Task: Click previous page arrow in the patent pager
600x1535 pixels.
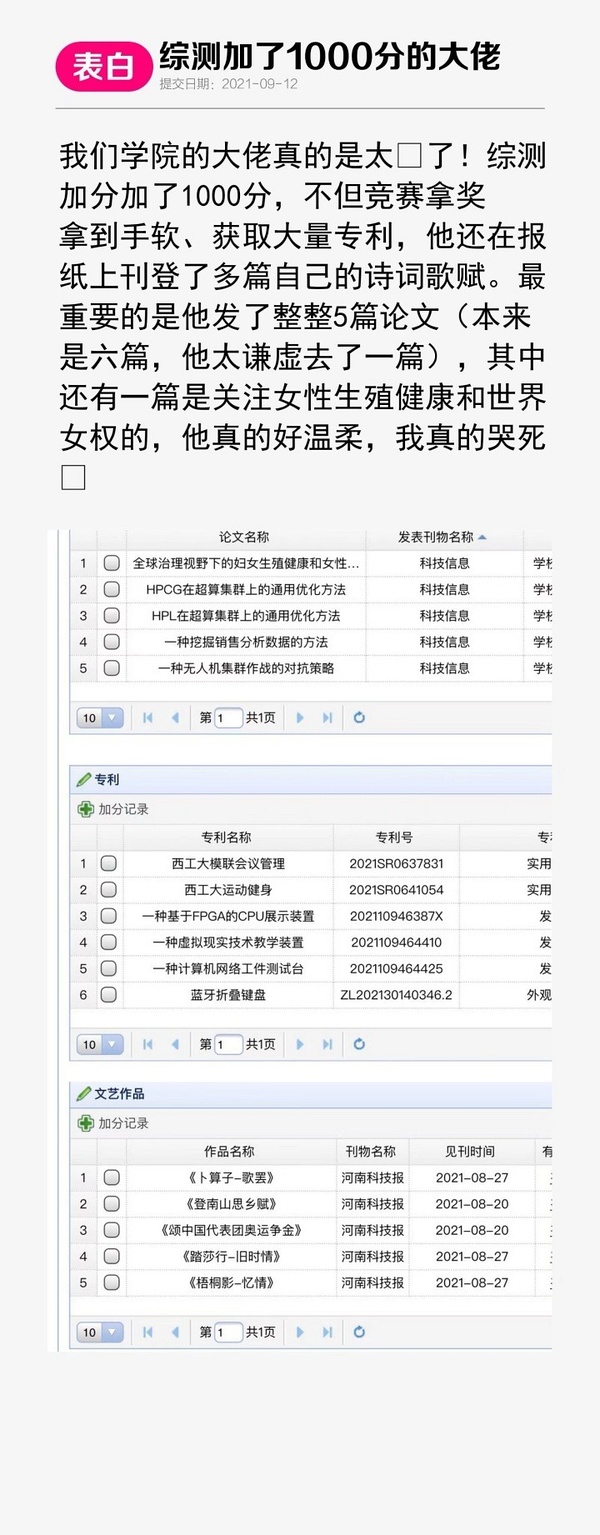Action: [x=175, y=1044]
